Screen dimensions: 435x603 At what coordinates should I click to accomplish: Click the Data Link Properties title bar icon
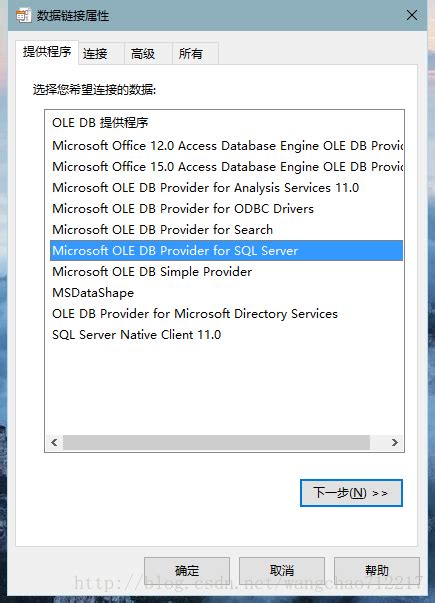23,15
